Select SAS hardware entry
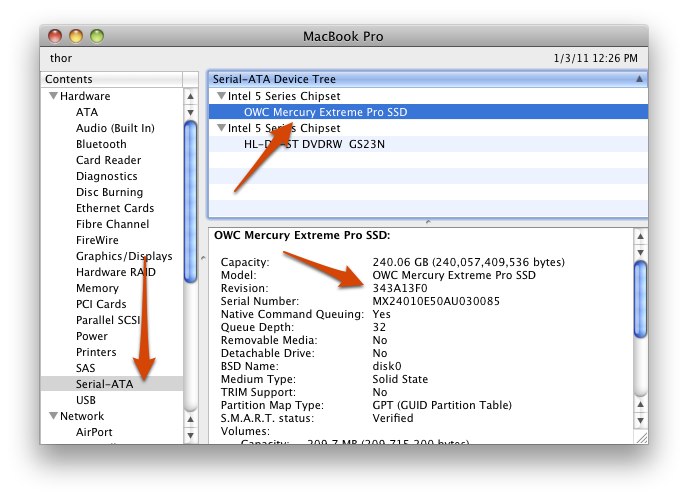This screenshot has width=688, height=499. (85, 368)
